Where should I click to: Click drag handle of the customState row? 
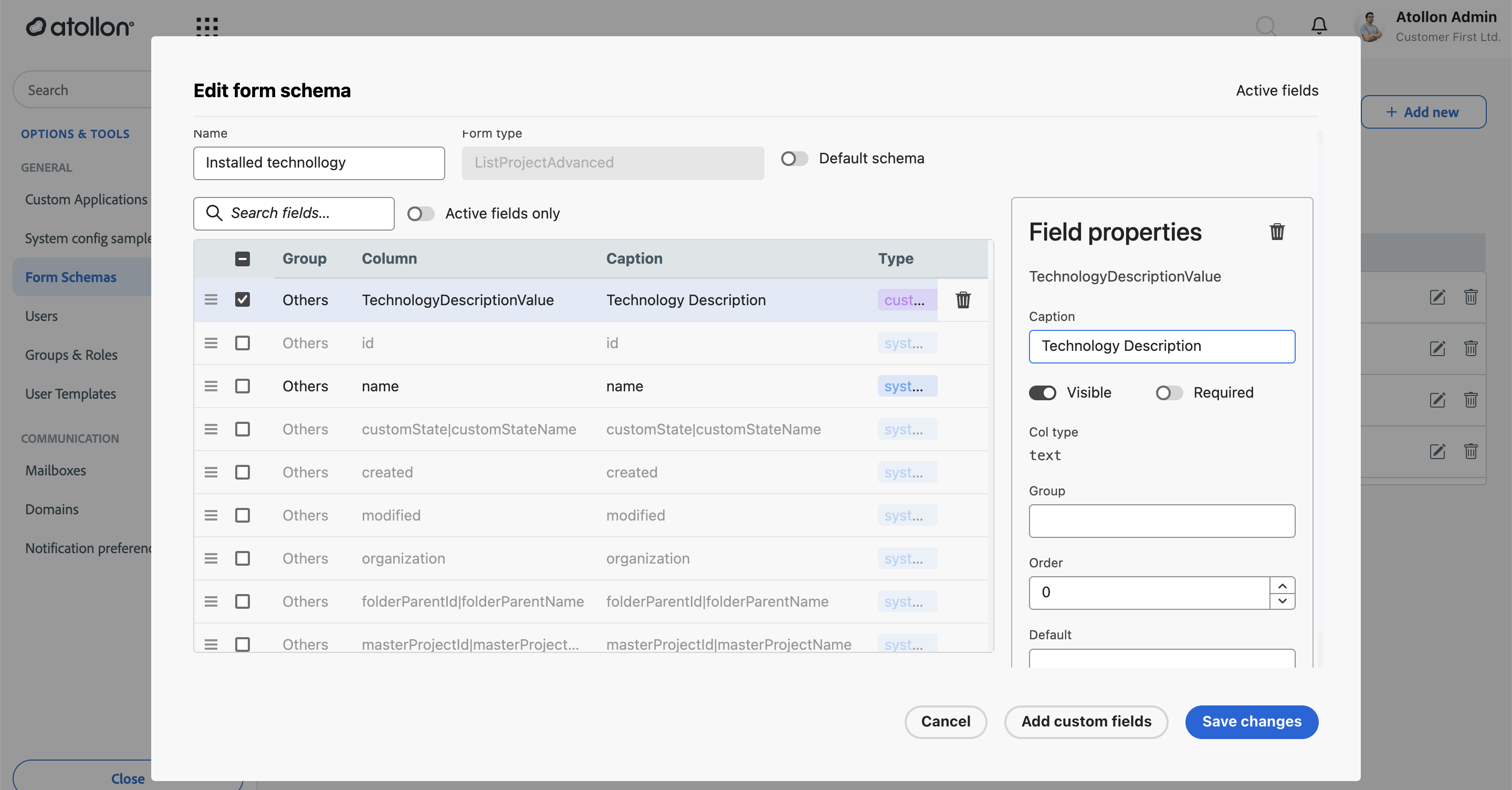pyautogui.click(x=211, y=429)
